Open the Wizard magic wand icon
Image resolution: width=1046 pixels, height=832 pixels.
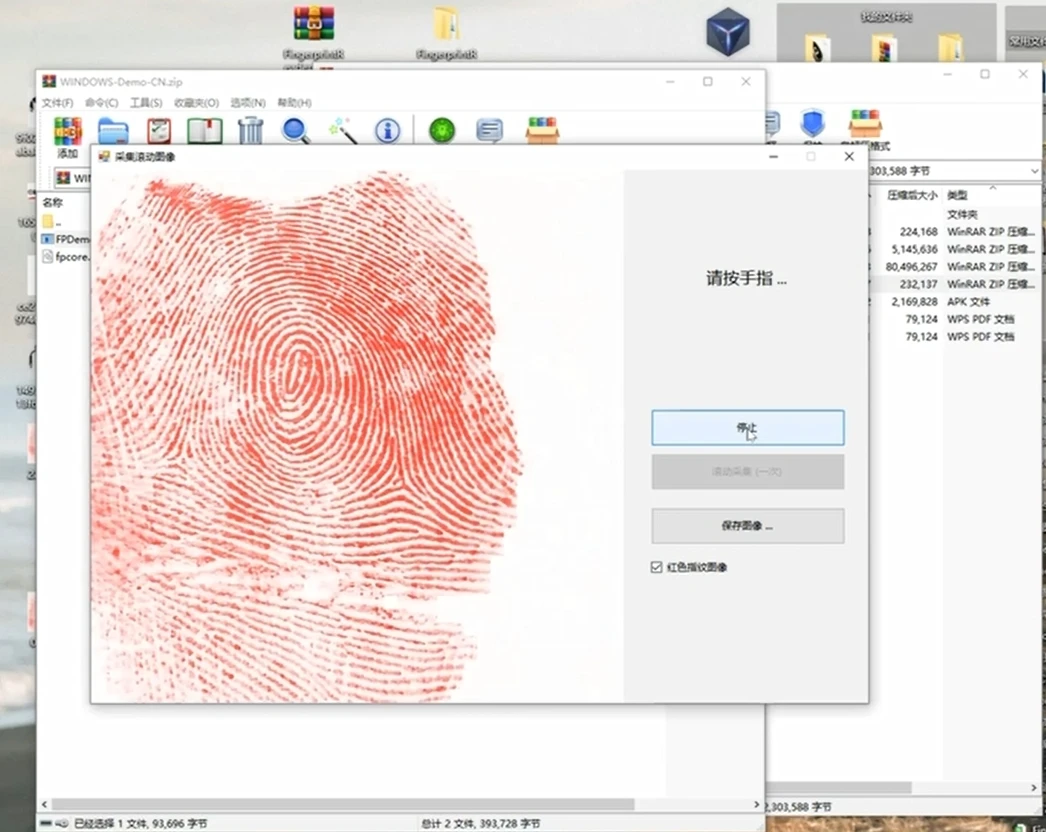[x=342, y=130]
